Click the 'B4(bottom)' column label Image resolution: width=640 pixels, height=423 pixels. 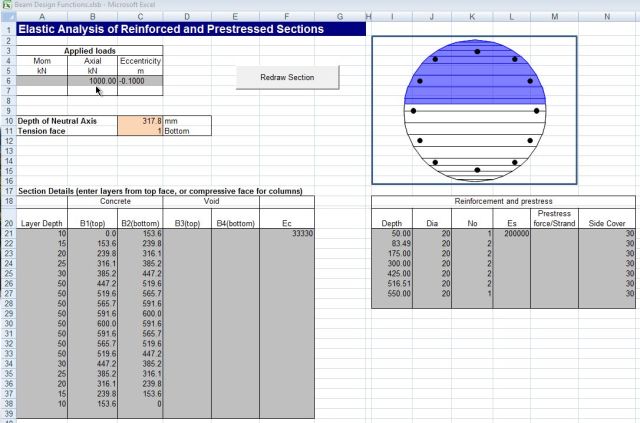coord(236,223)
